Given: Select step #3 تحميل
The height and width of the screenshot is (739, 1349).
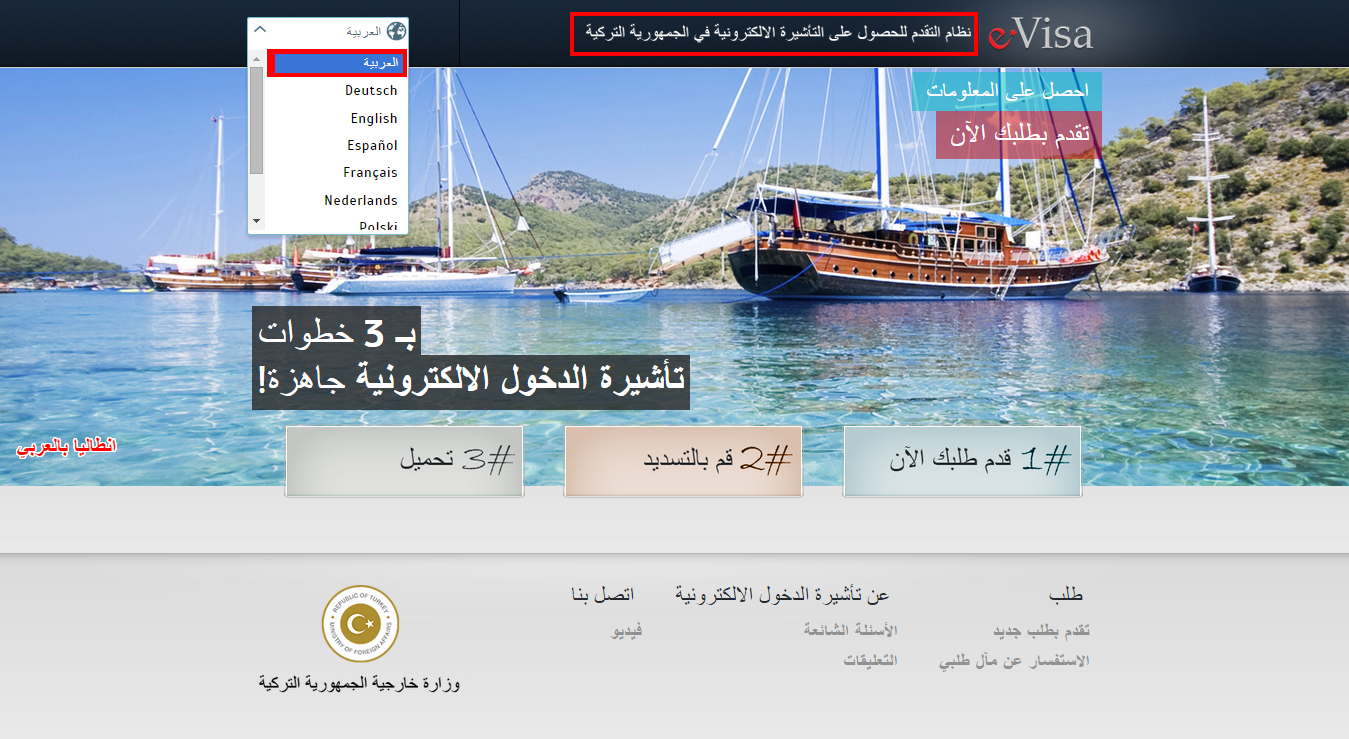Looking at the screenshot, I should tap(404, 461).
